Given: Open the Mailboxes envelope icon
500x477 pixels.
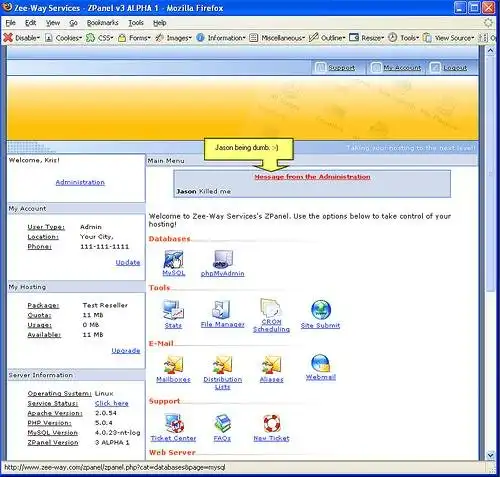Looking at the screenshot, I should coord(173,364).
